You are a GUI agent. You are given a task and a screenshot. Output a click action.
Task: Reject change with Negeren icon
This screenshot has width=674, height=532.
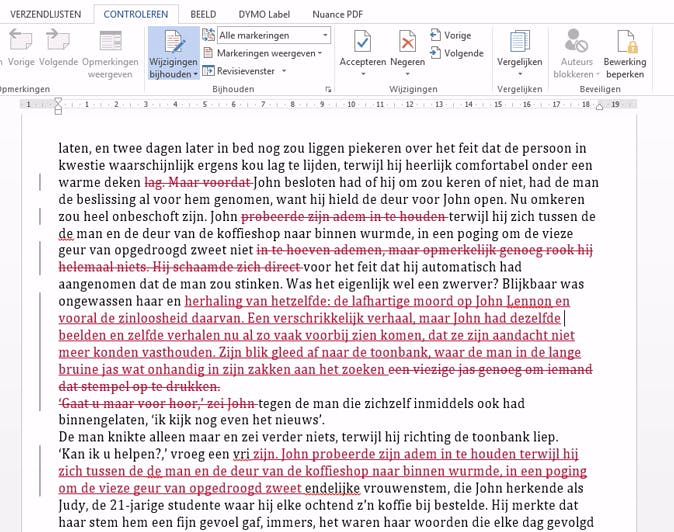click(407, 41)
